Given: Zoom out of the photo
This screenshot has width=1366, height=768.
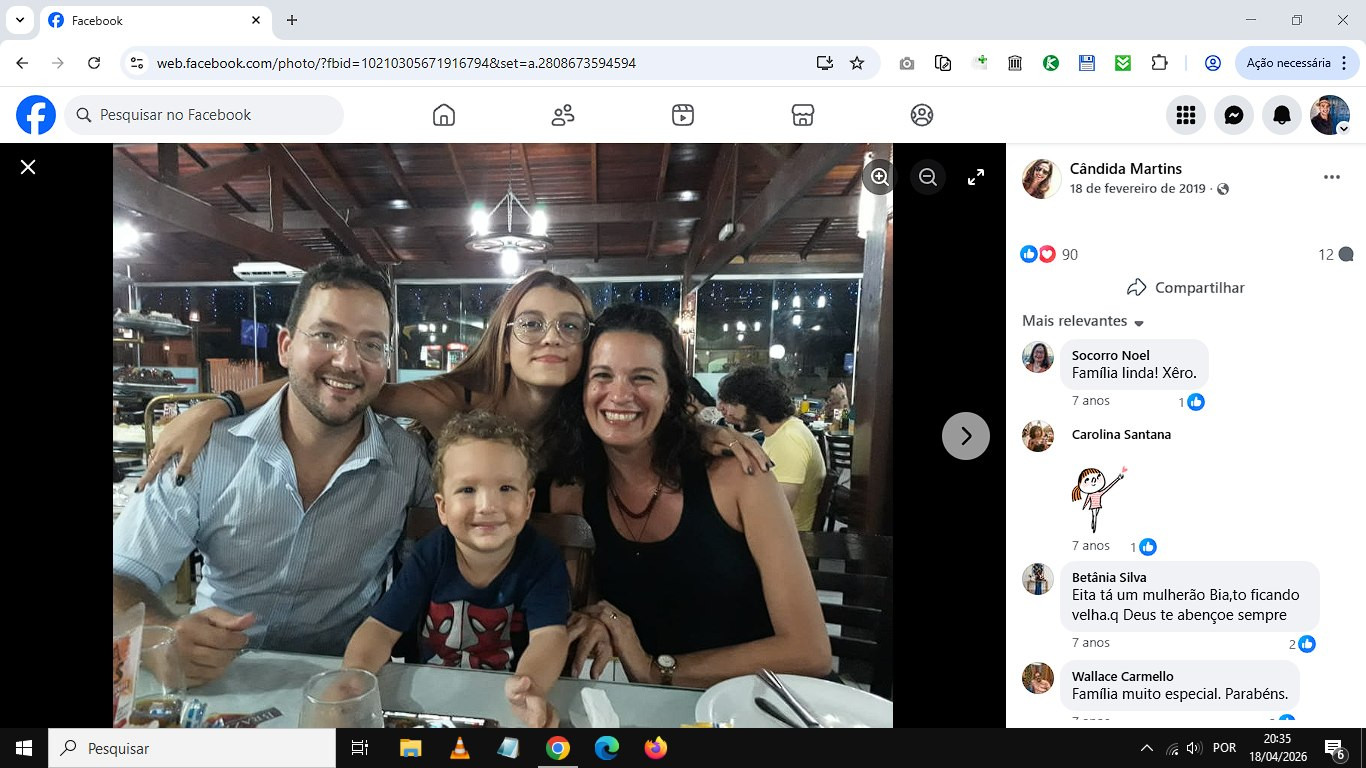Looking at the screenshot, I should tap(928, 177).
